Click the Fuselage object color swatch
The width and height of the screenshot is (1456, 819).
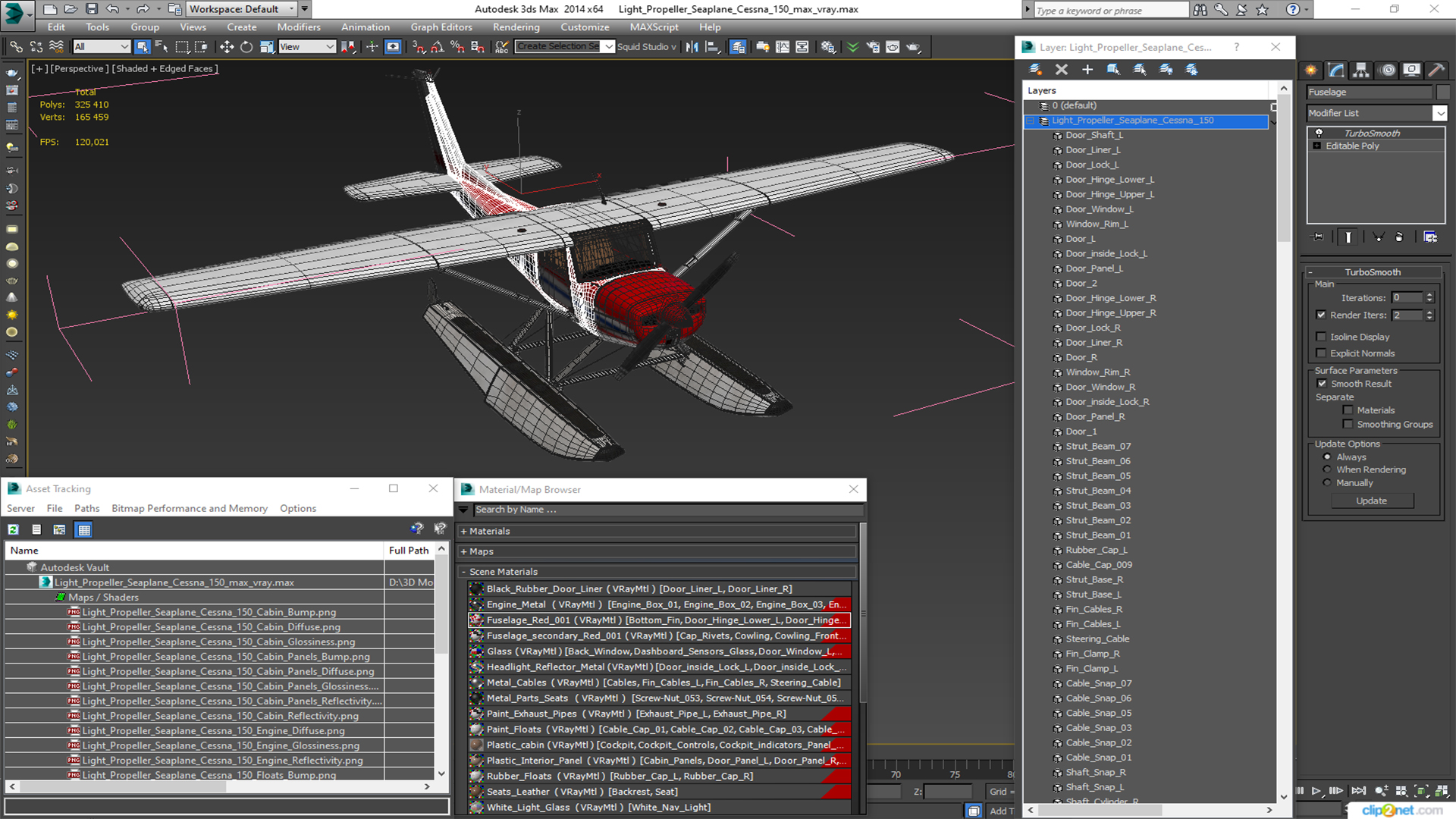[x=1442, y=92]
